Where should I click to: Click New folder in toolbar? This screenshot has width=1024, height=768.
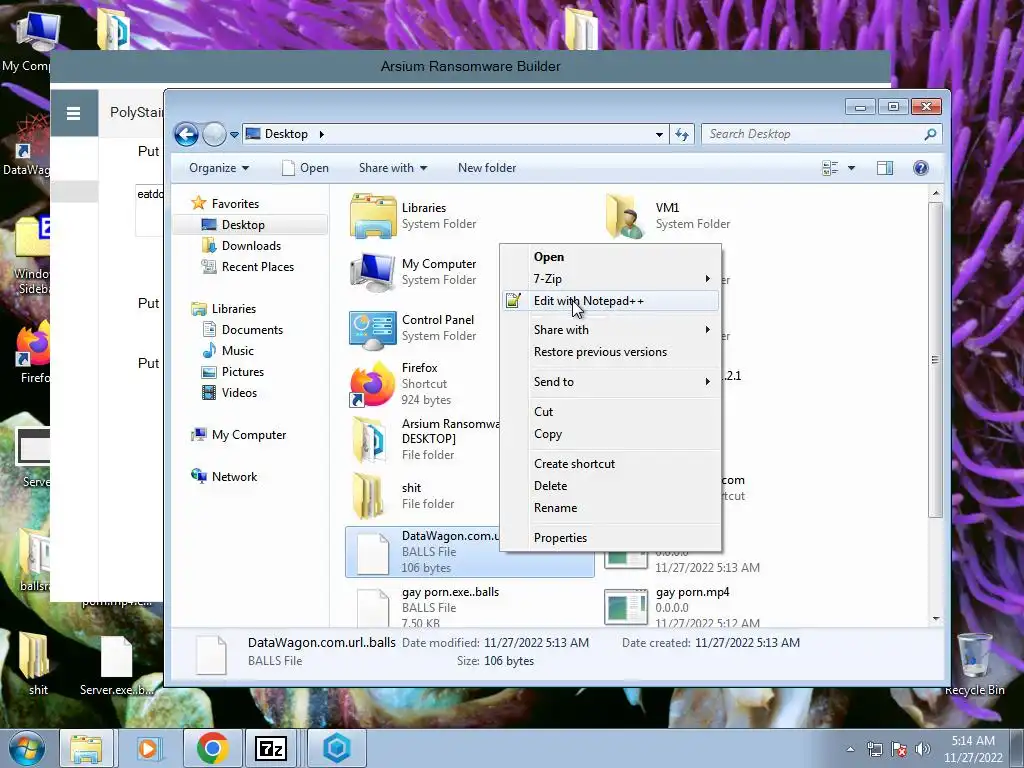[x=487, y=168]
